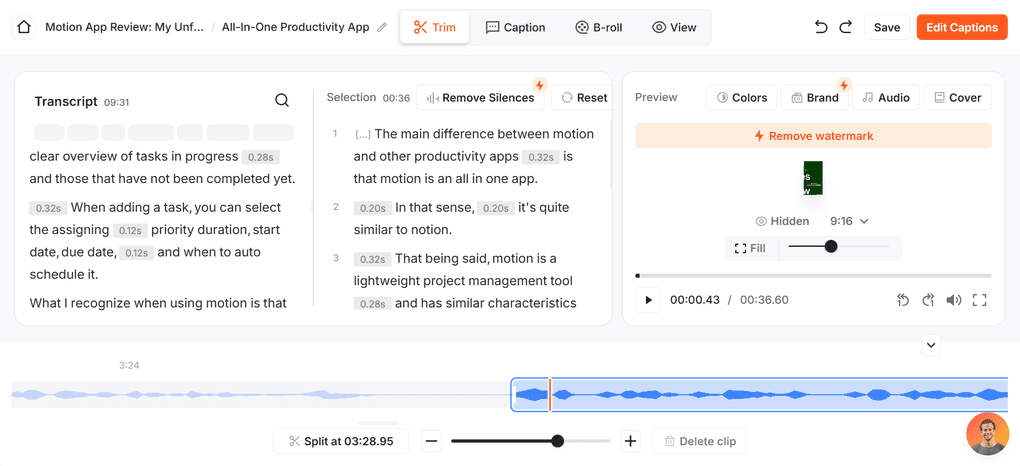Click the green video preview thumbnail
The height and width of the screenshot is (466, 1020).
[813, 178]
